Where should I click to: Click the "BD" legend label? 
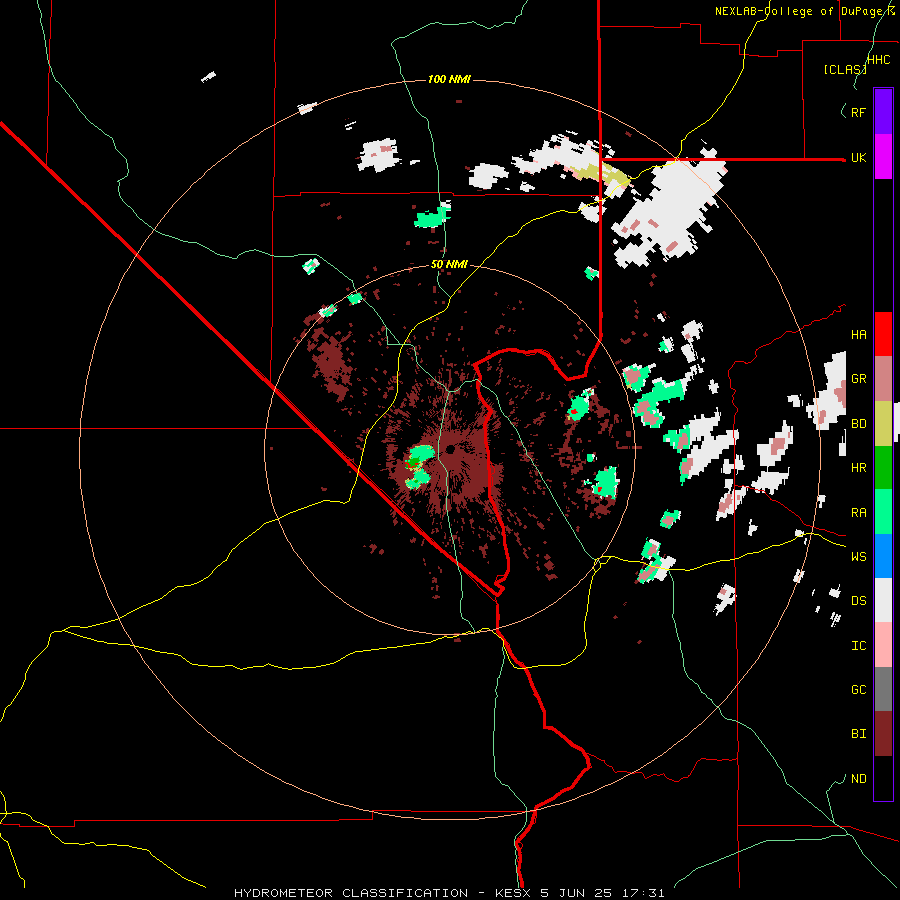858,424
